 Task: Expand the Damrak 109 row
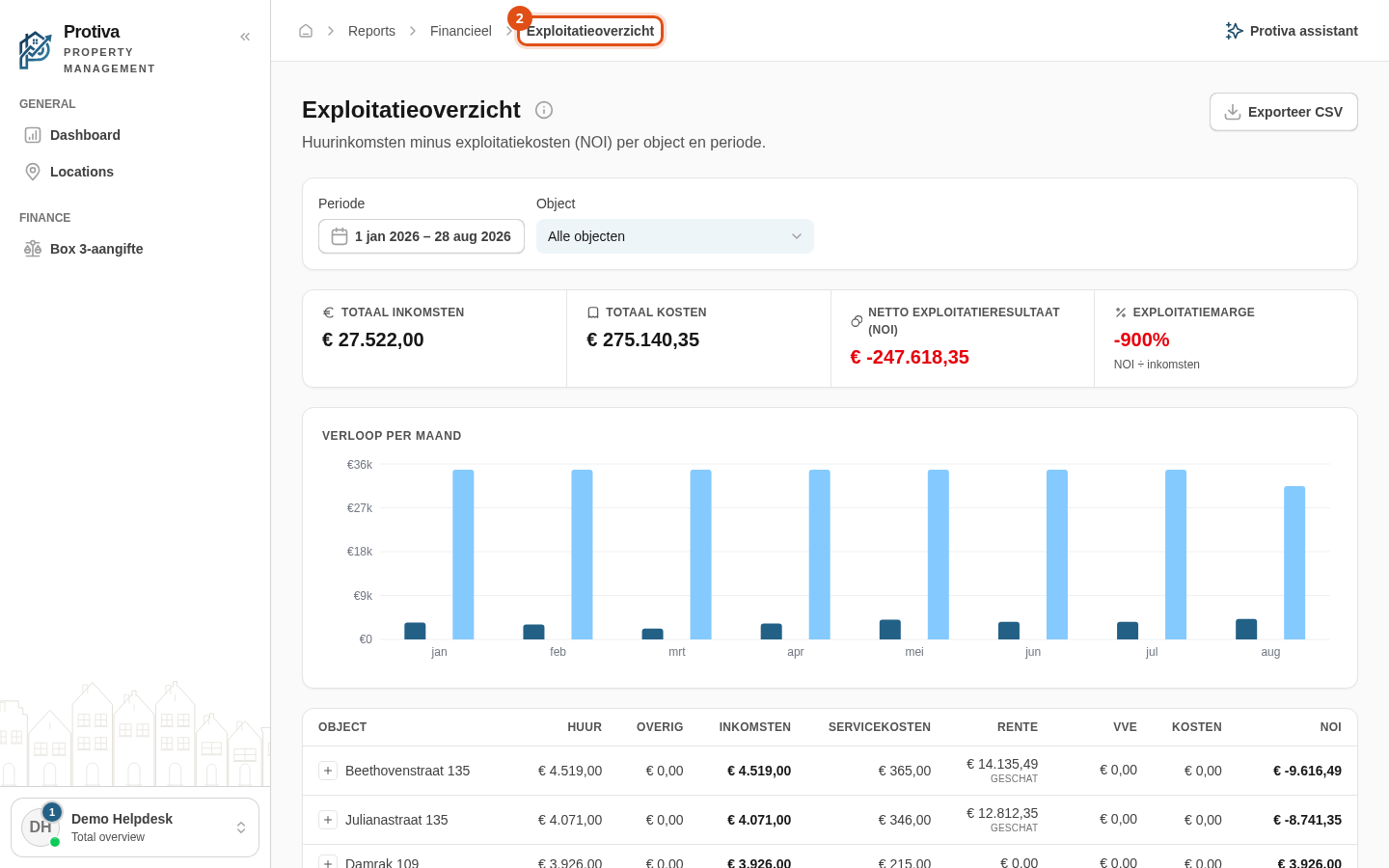pos(328,862)
